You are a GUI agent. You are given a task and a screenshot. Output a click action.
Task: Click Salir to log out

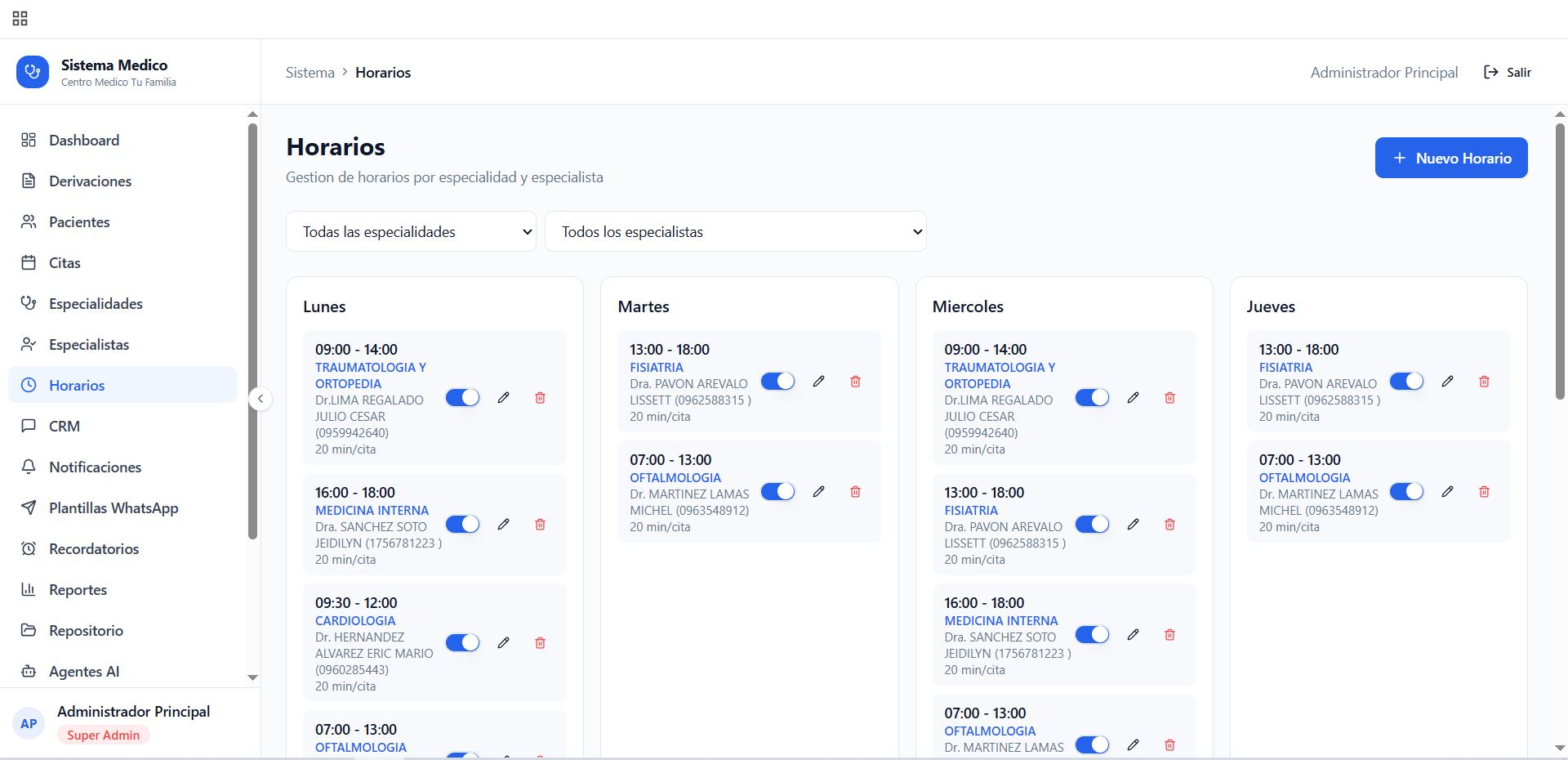click(1508, 73)
